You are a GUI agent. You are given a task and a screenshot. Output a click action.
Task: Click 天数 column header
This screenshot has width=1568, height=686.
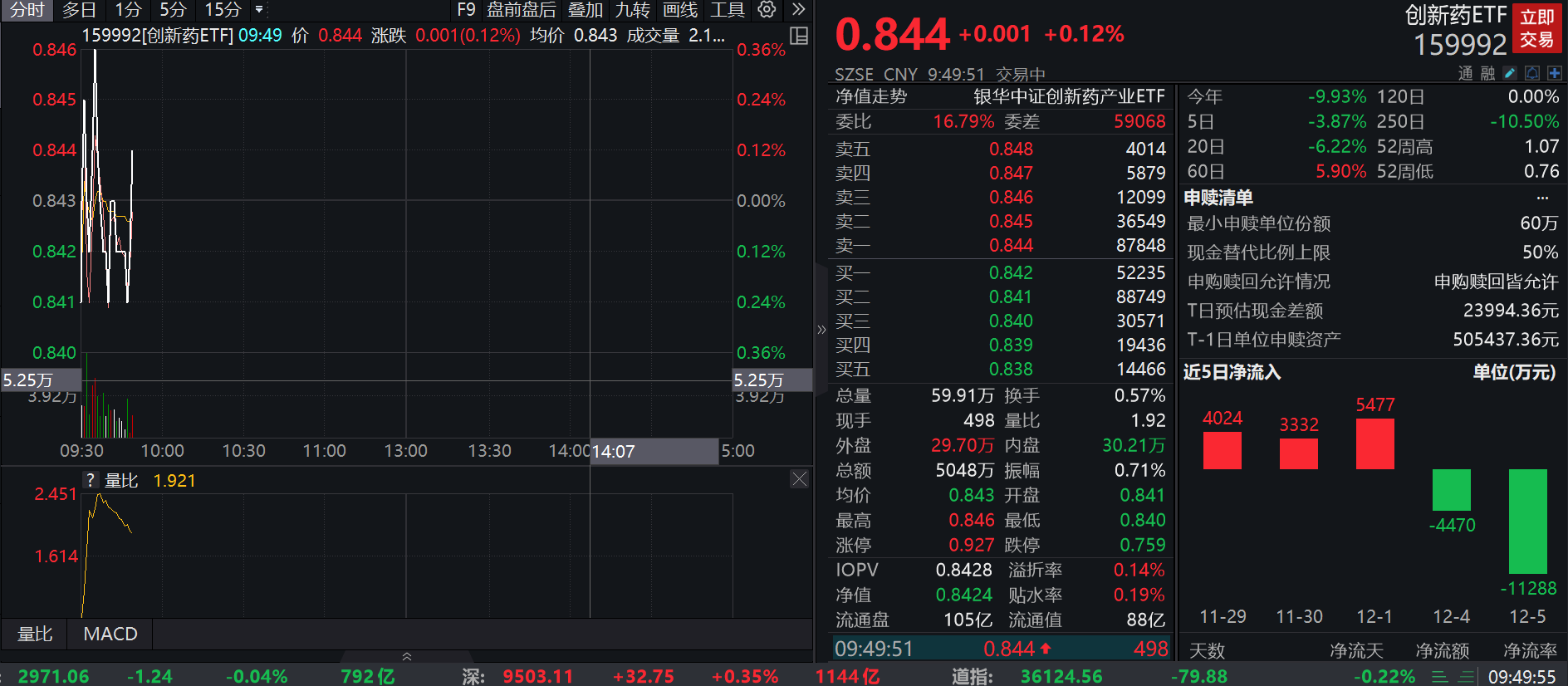pos(1207,650)
